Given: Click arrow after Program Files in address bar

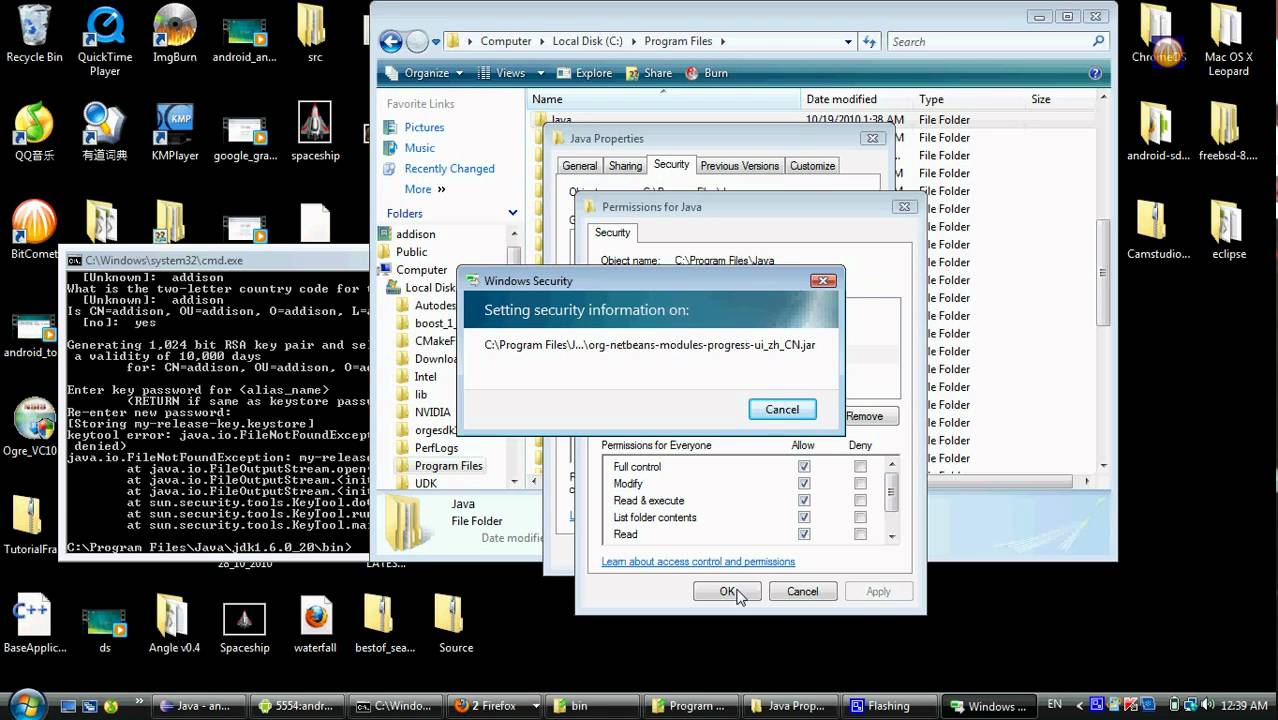Looking at the screenshot, I should [x=722, y=42].
